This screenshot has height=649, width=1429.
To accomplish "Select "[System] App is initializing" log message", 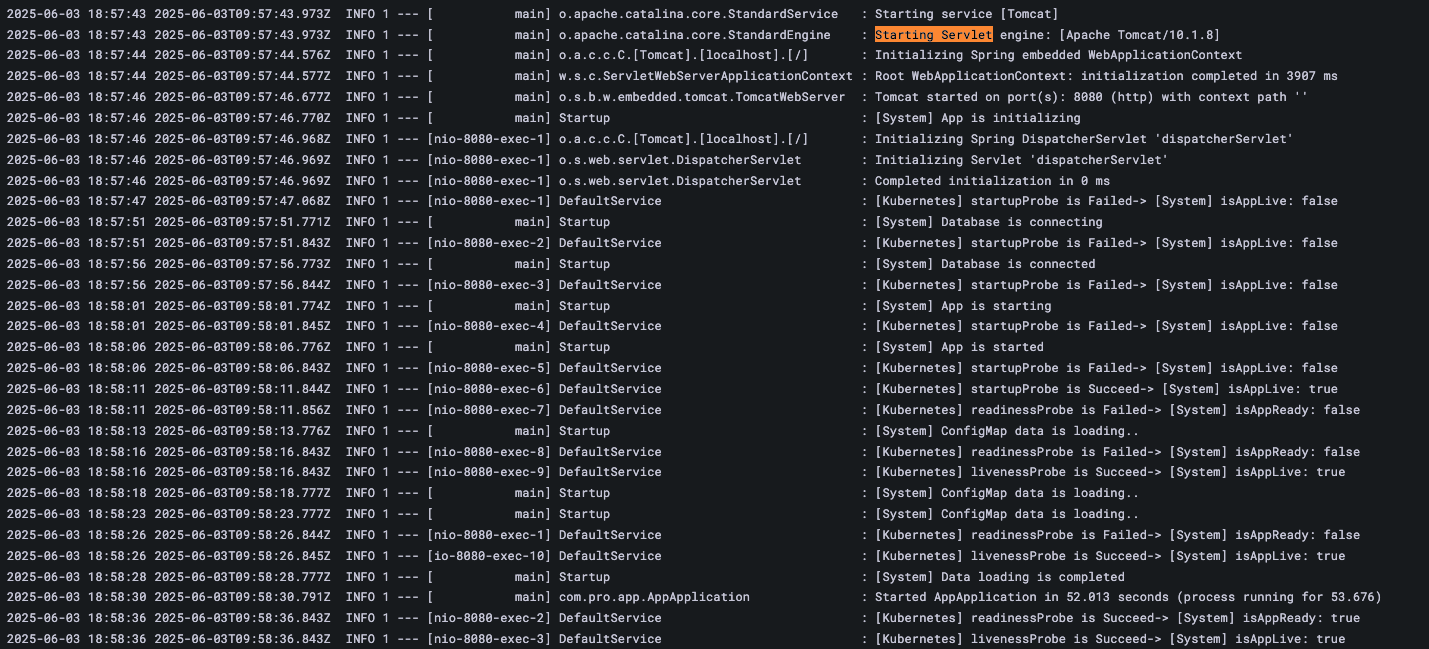I will pyautogui.click(x=977, y=118).
